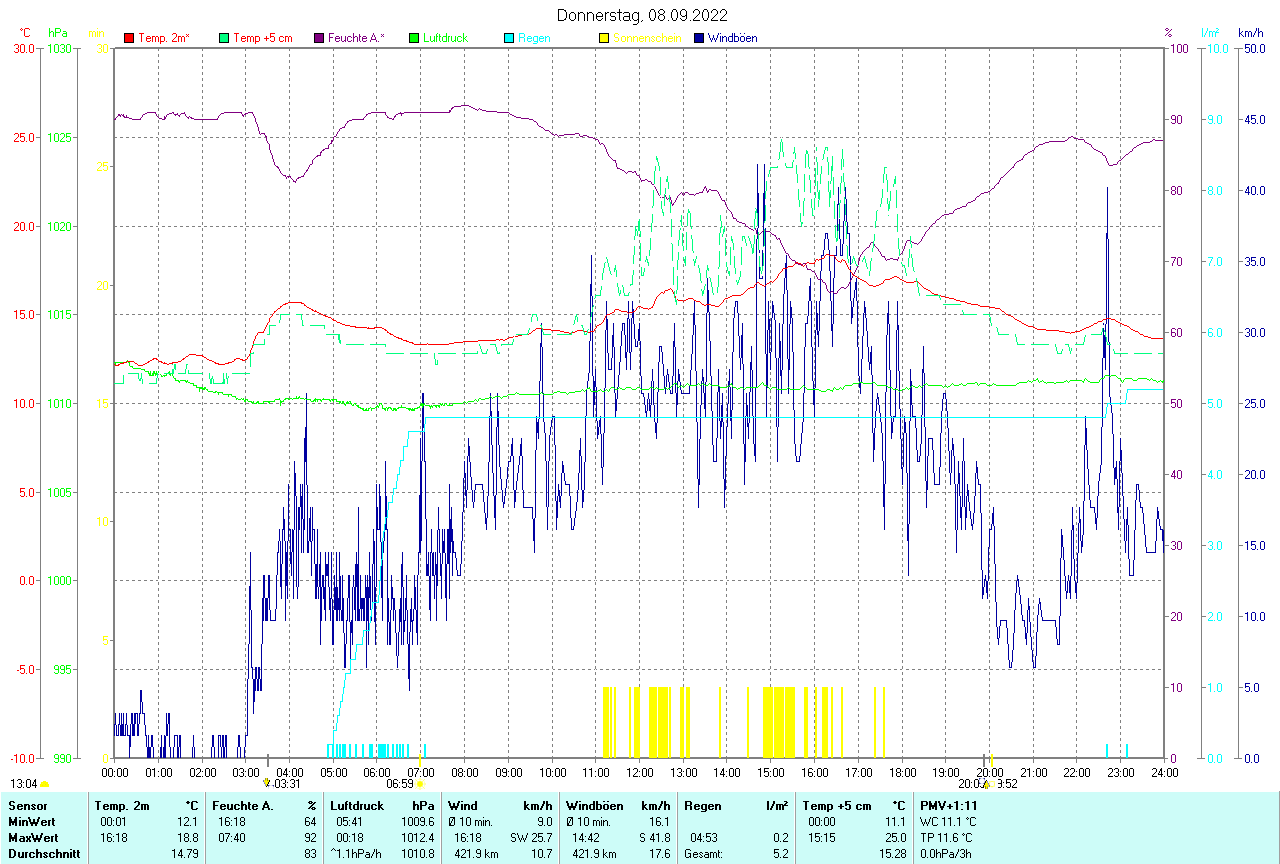The image size is (1280, 864).
Task: Click the 'SW 25.7' max wind value
Action: click(531, 837)
